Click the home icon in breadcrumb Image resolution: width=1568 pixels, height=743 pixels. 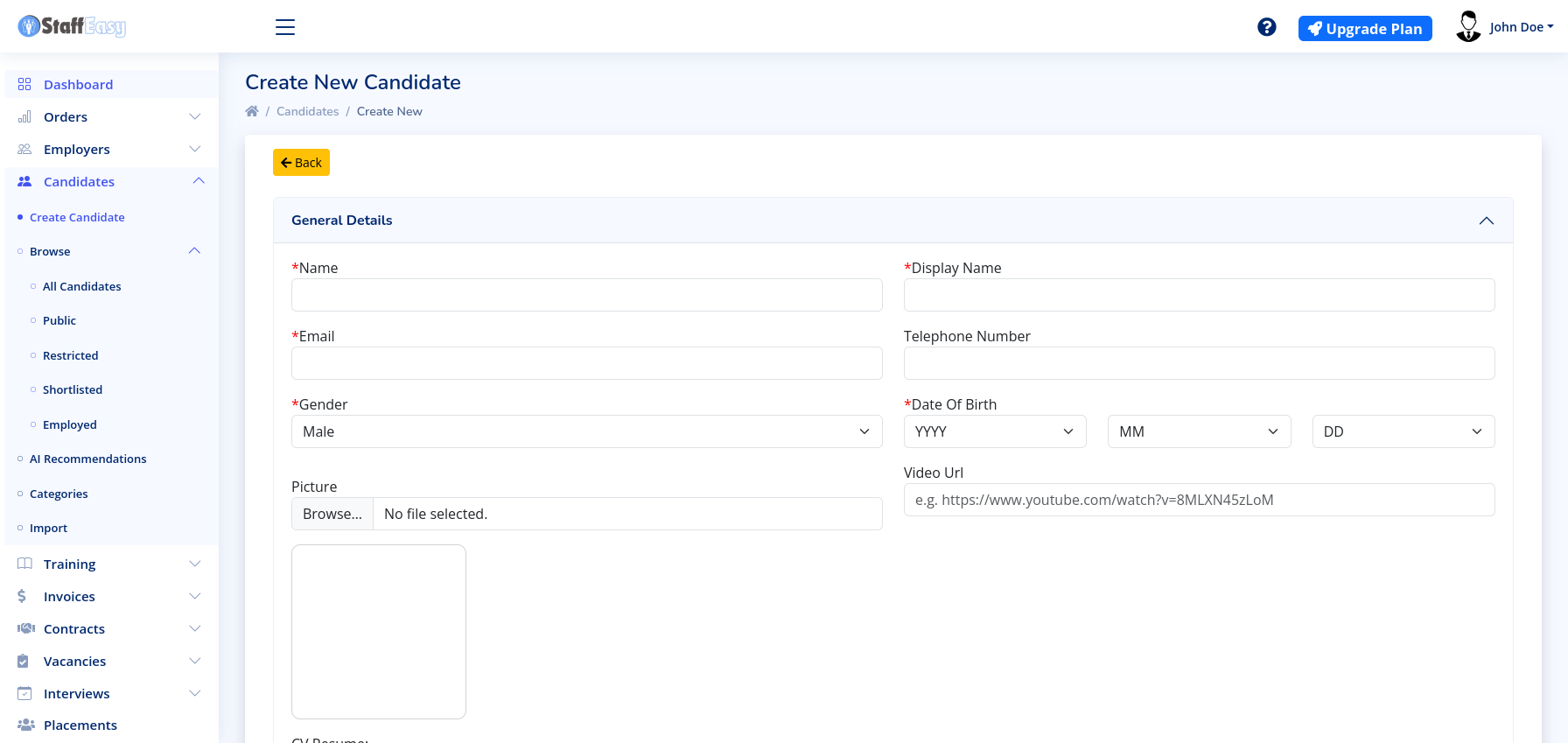pyautogui.click(x=252, y=111)
